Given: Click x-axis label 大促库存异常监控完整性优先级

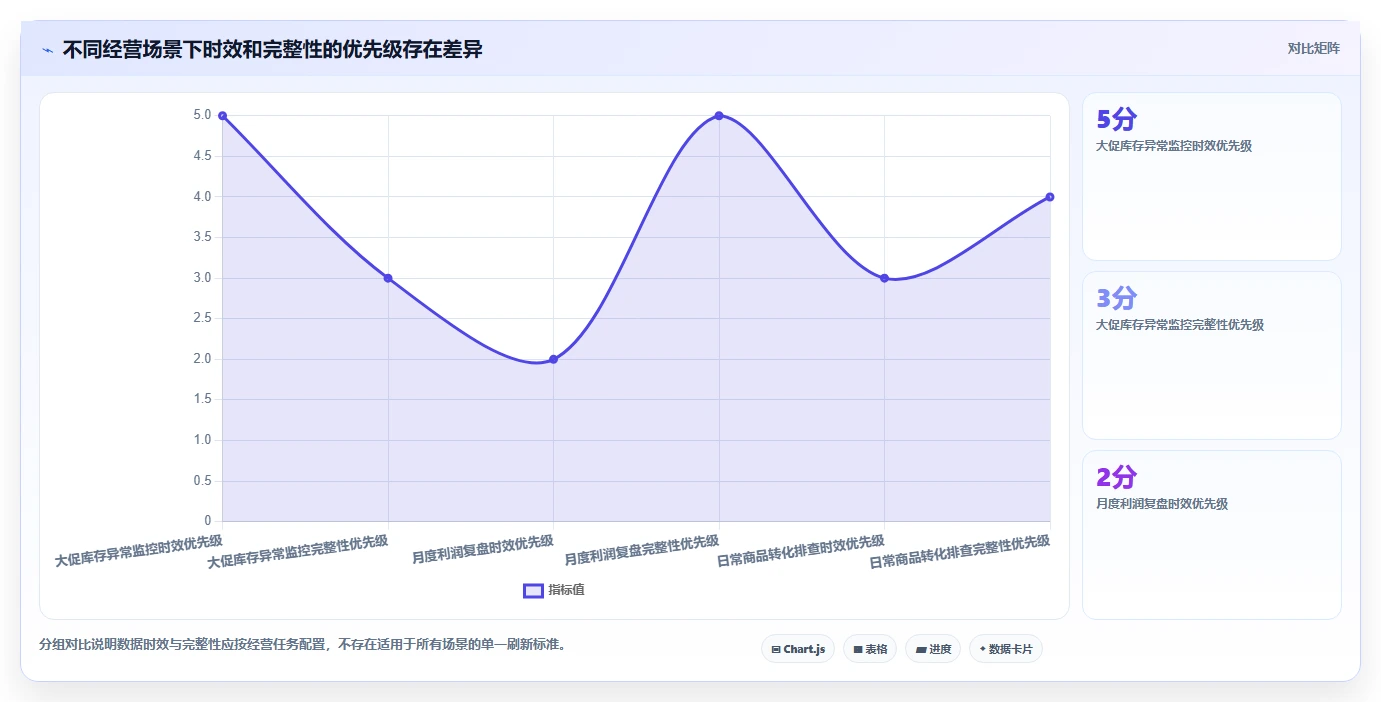Looking at the screenshot, I should [298, 552].
